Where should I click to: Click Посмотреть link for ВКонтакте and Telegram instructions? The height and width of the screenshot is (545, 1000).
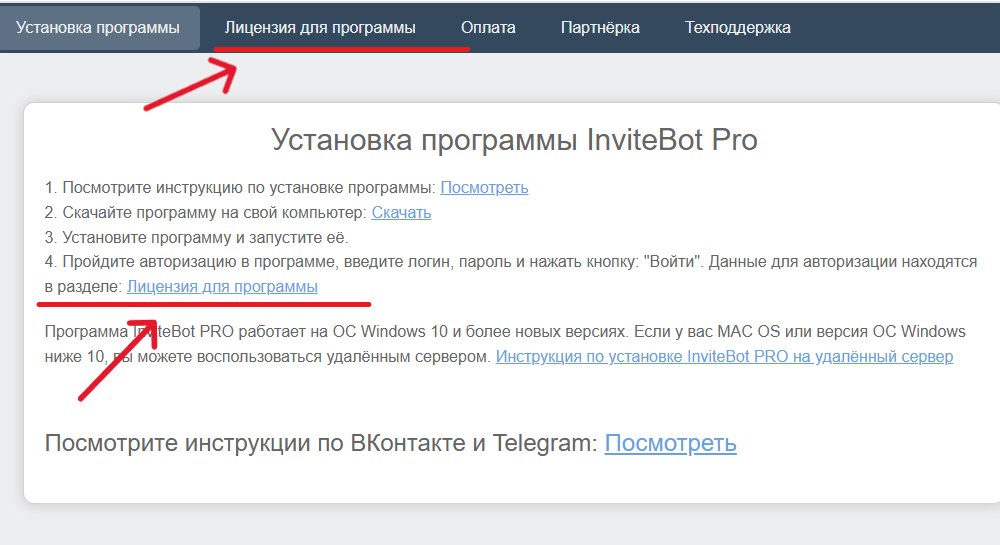click(670, 443)
